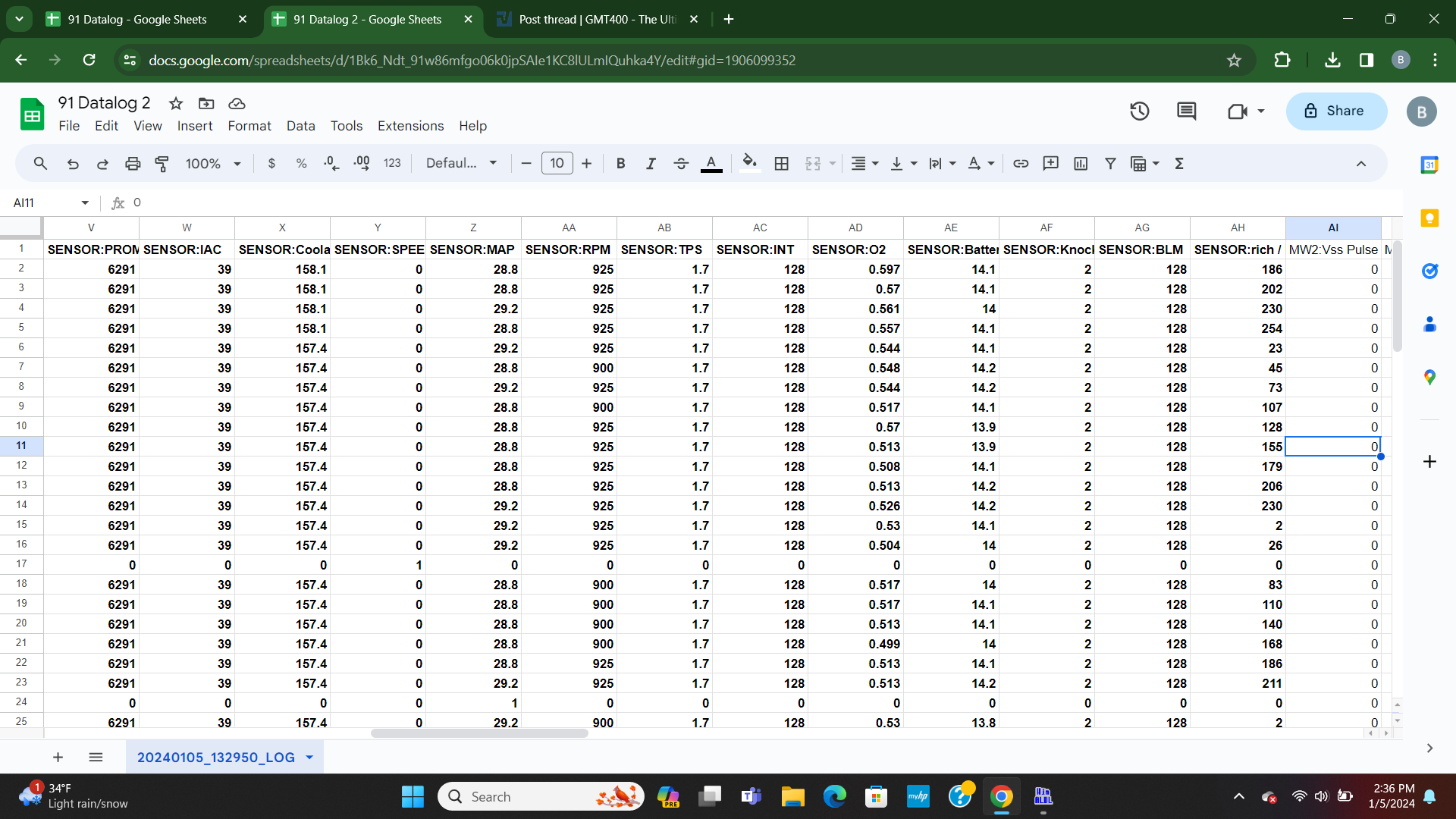Viewport: 1456px width, 819px height.
Task: Click the insert link icon
Action: tap(1021, 163)
